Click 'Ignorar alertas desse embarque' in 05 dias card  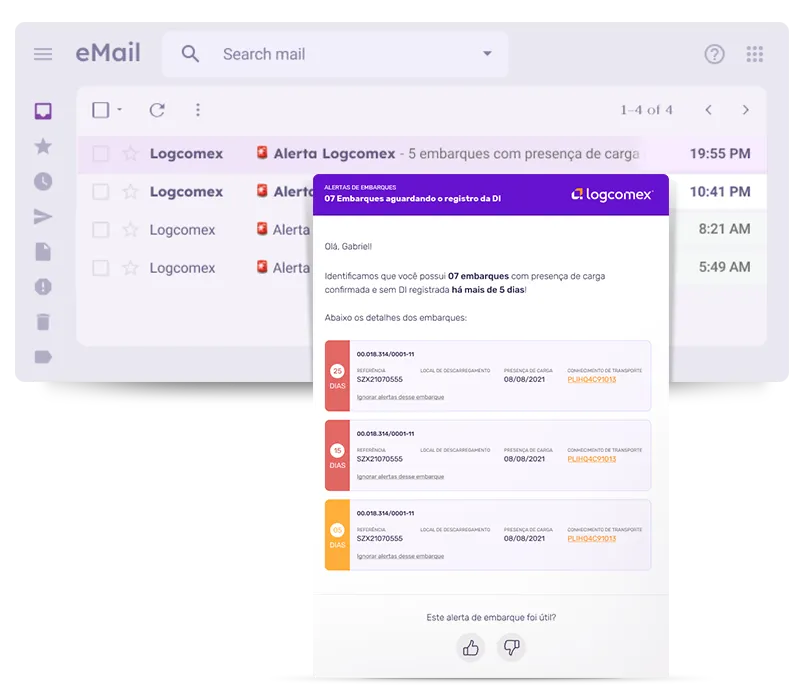[x=400, y=556]
